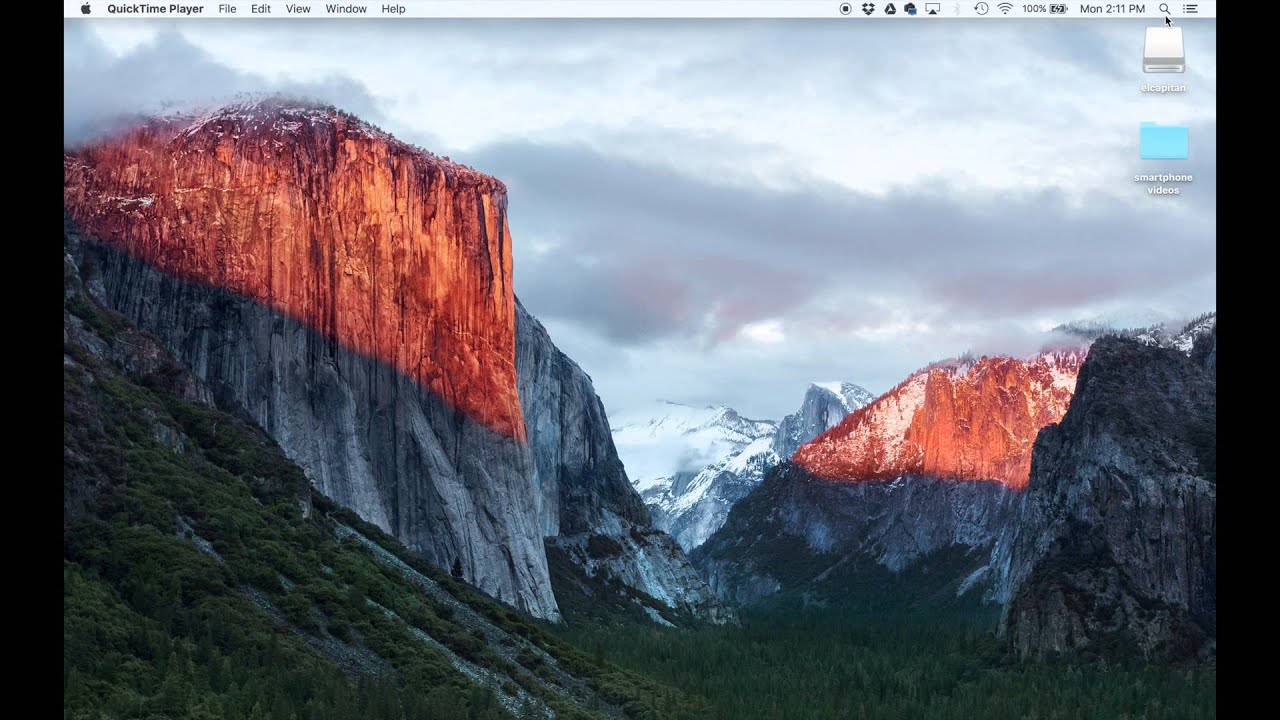Open the Time Machine menu
Viewport: 1280px width, 720px height.
(x=981, y=8)
